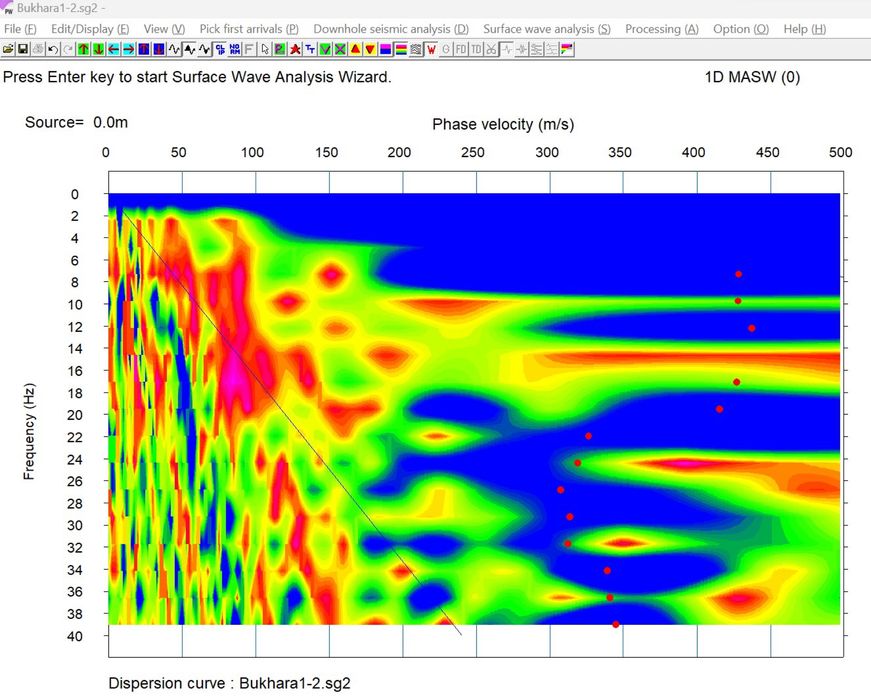This screenshot has width=871, height=700.
Task: Open the Downhole seismic analysis menu
Action: [391, 29]
